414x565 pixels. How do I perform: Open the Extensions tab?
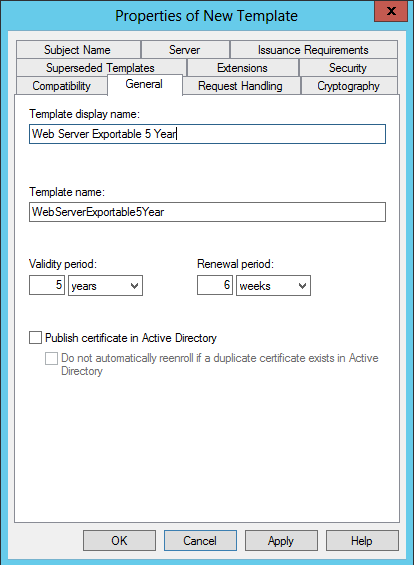click(x=243, y=68)
